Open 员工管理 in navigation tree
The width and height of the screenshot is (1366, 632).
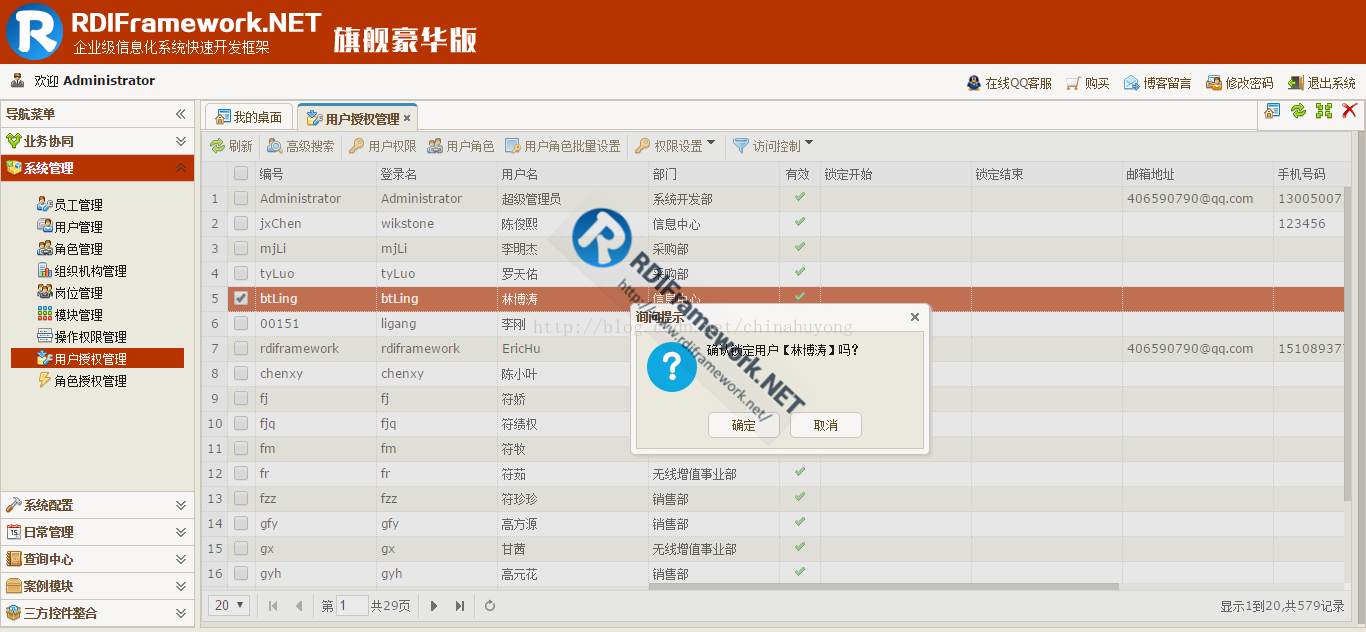click(78, 205)
